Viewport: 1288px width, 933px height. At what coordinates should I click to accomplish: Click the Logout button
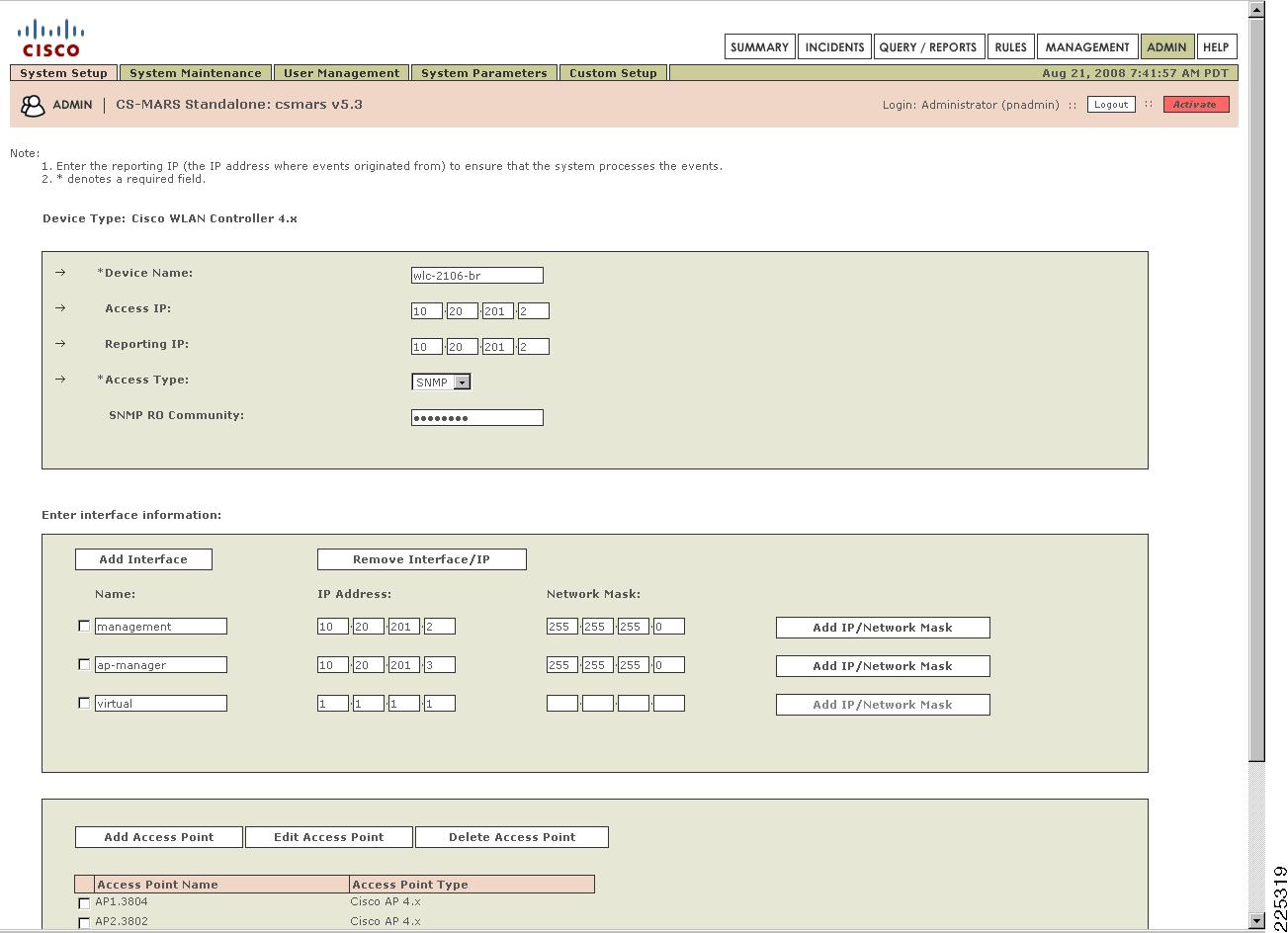[x=1111, y=105]
